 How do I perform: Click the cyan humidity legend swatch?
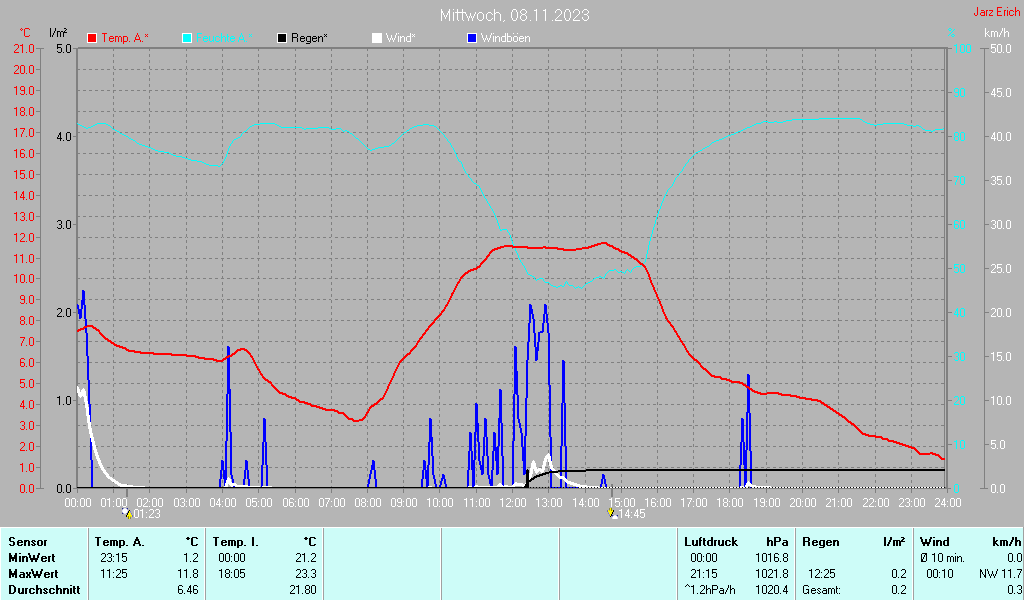[187, 38]
